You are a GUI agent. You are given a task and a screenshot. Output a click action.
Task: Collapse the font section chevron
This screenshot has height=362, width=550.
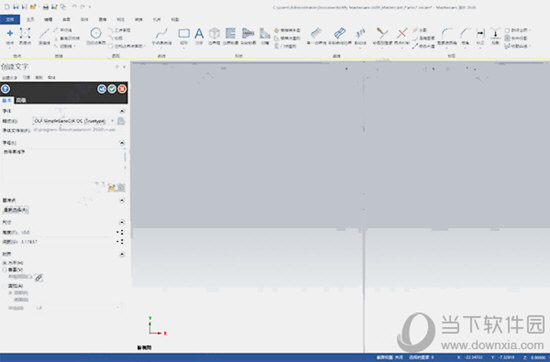point(122,111)
